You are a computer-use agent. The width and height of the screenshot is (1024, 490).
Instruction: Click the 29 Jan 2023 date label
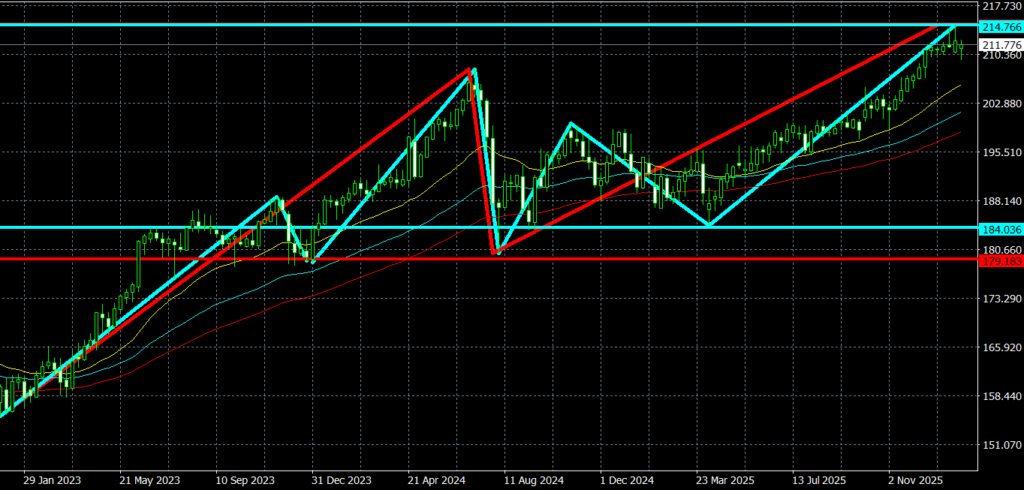(x=50, y=479)
